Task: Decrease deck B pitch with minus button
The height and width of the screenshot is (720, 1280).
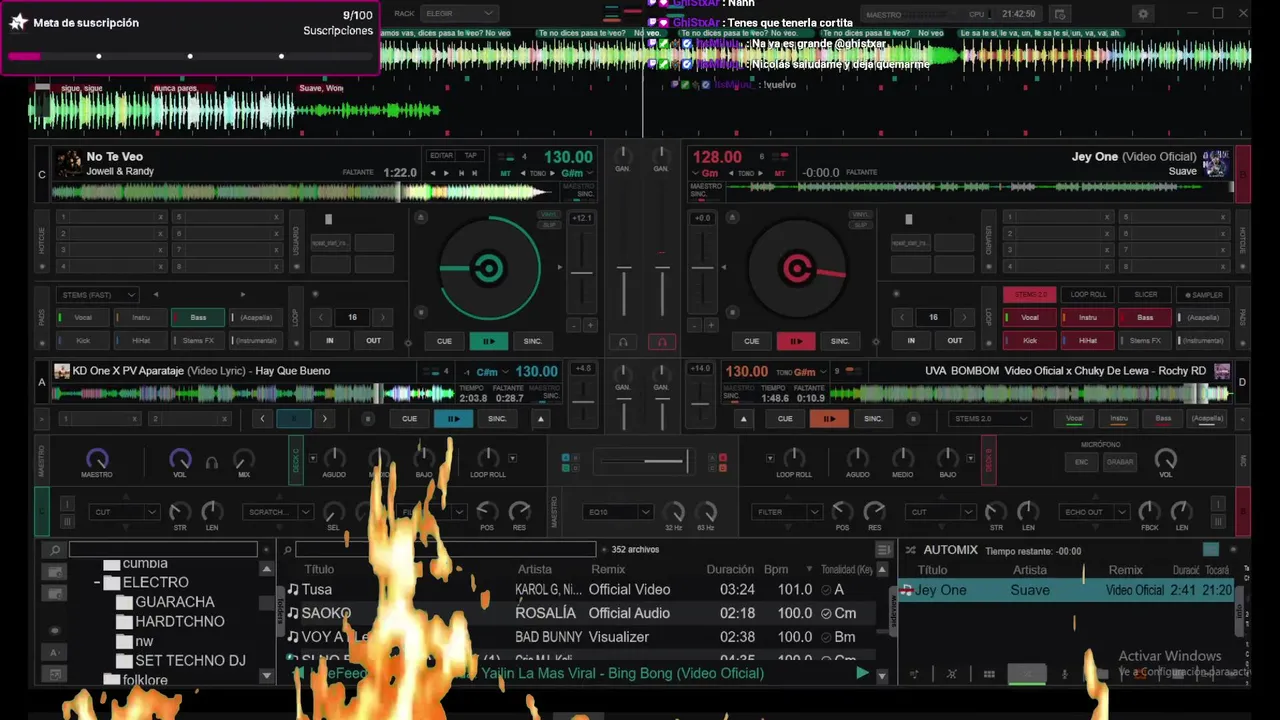Action: pyautogui.click(x=695, y=325)
